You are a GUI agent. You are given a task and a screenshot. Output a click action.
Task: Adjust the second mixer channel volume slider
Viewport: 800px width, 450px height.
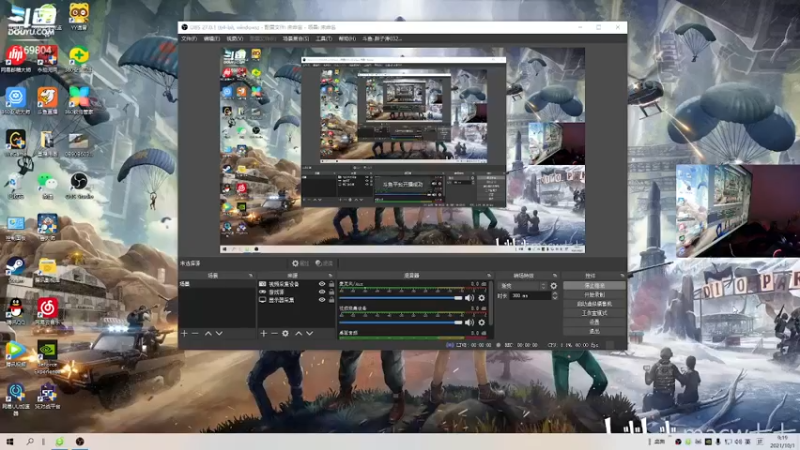[x=401, y=322]
